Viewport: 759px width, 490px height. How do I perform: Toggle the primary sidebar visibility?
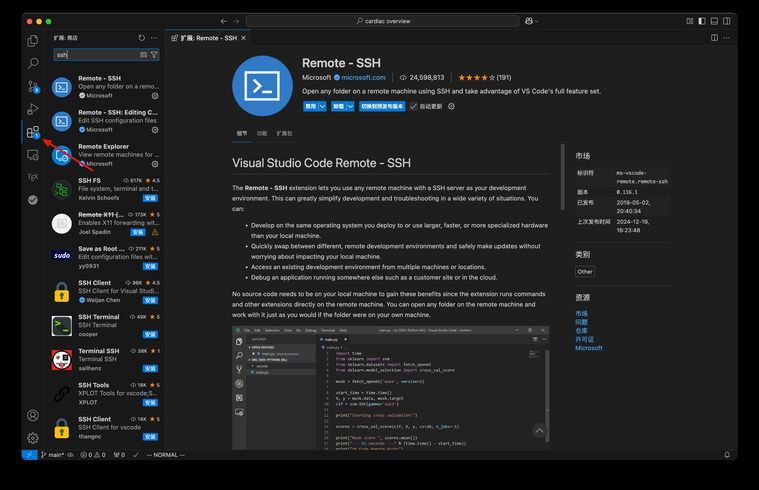pyautogui.click(x=702, y=21)
